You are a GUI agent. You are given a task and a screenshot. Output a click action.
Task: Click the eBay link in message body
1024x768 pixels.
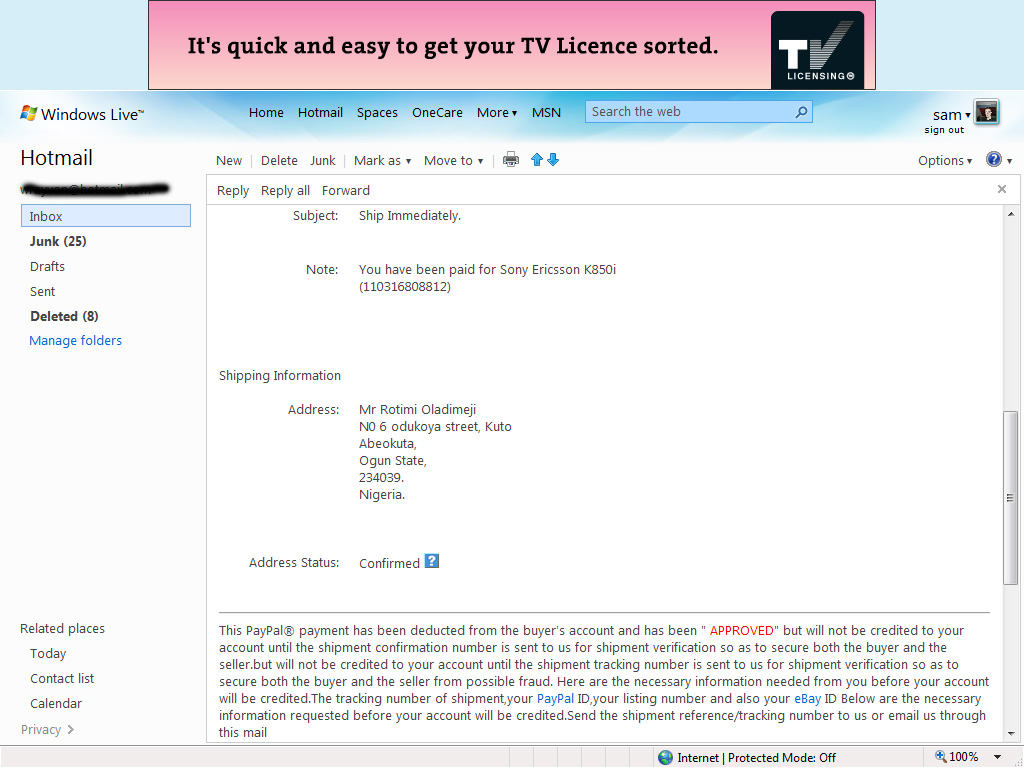tap(807, 699)
